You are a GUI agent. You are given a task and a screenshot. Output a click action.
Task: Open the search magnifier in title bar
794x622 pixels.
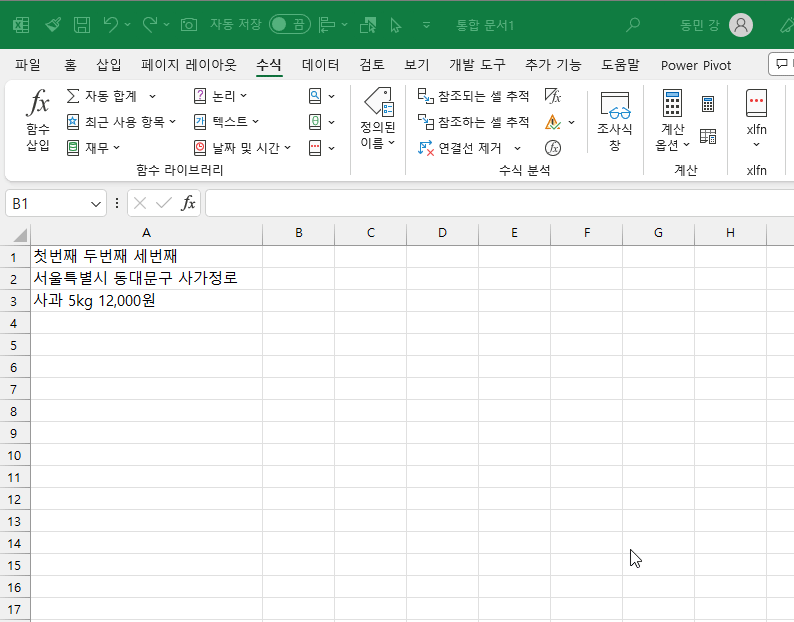(x=633, y=25)
